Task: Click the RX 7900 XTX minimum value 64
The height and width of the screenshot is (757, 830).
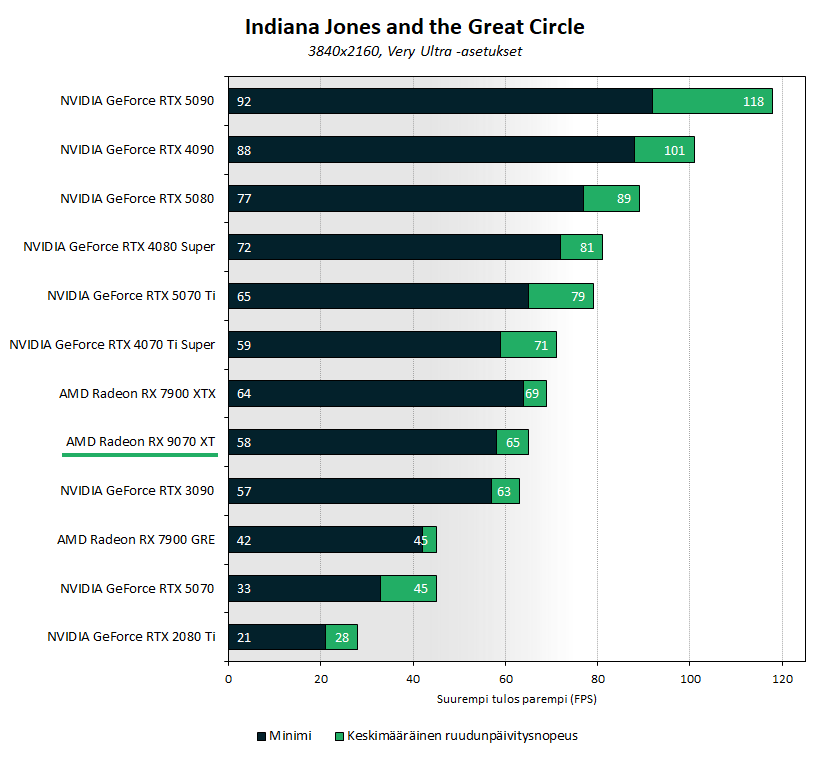Action: [x=244, y=393]
